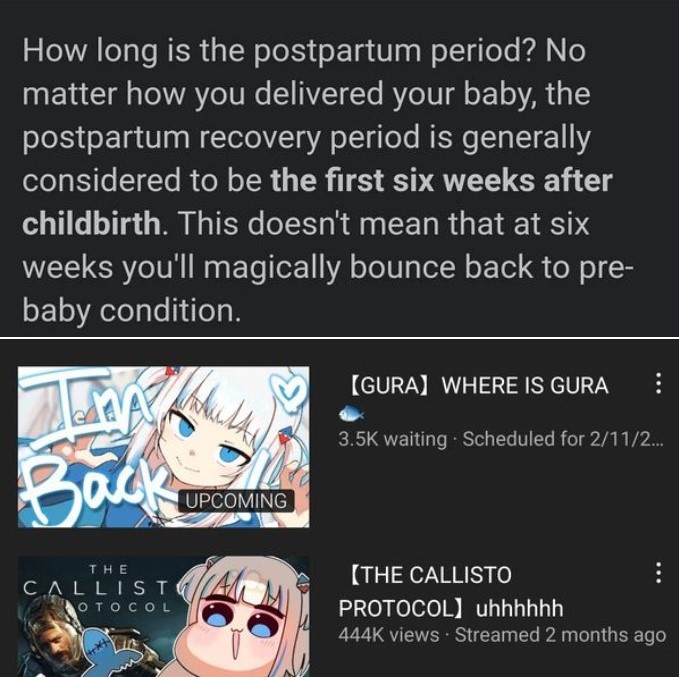Image resolution: width=679 pixels, height=677 pixels.
Task: Tap the I'm Back handwritten text on the thumbnail
Action: tap(87, 446)
